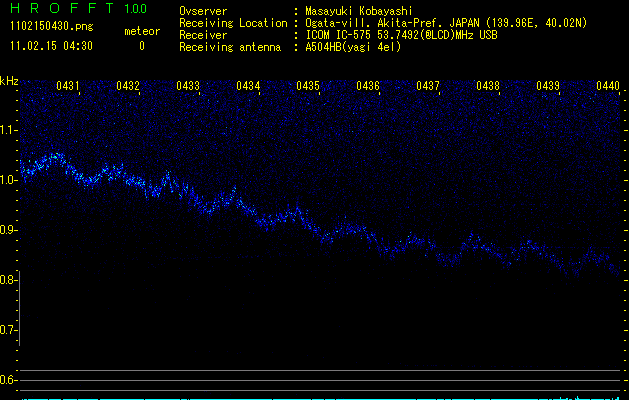Image resolution: width=629 pixels, height=400 pixels.
Task: Click the 0438 time marker
Action: 488,86
